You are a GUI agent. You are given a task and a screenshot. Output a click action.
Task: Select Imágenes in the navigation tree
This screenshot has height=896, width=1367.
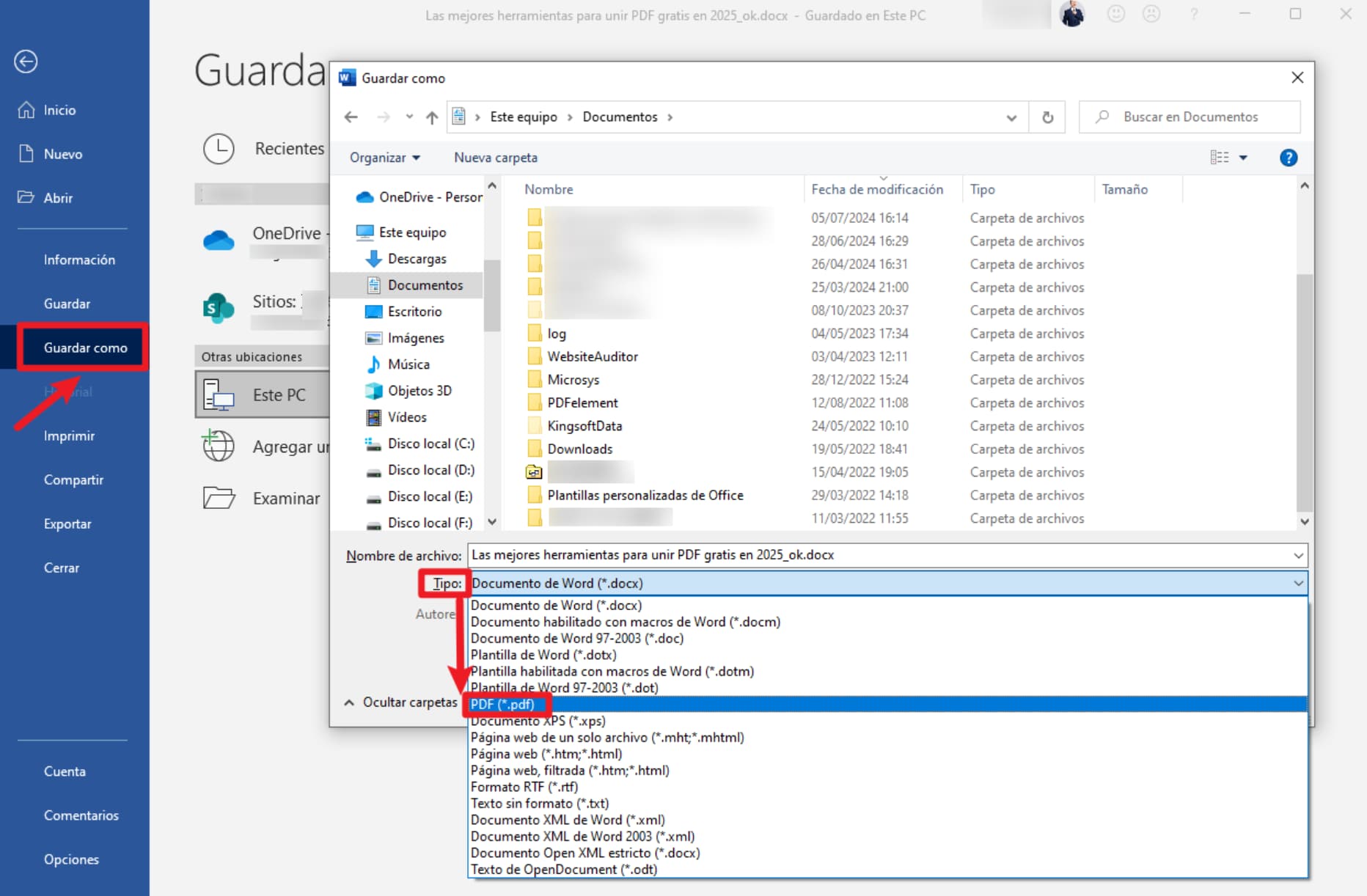pos(406,338)
